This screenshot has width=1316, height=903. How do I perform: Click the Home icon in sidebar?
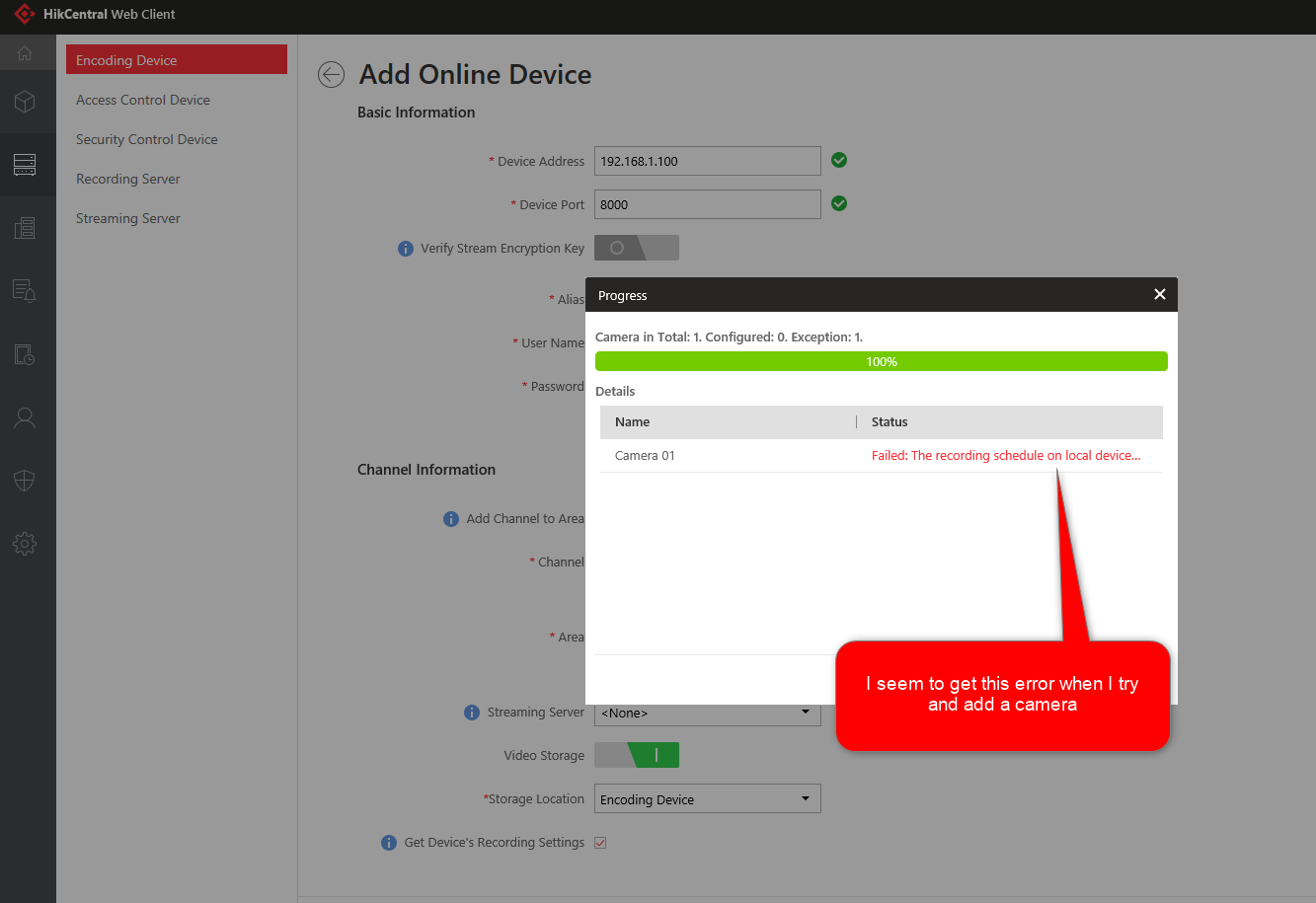(x=25, y=53)
